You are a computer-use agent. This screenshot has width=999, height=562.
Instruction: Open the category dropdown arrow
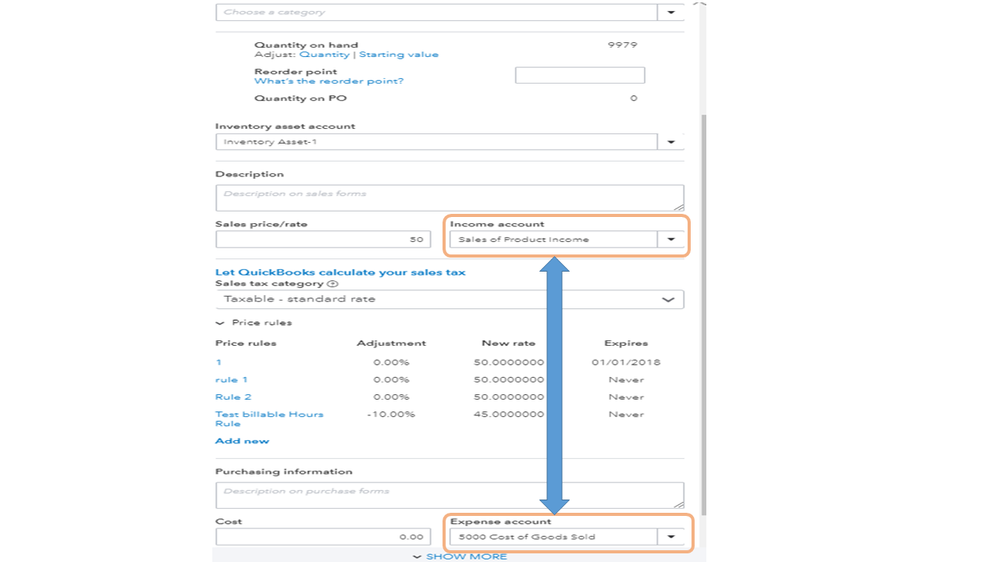pyautogui.click(x=671, y=13)
